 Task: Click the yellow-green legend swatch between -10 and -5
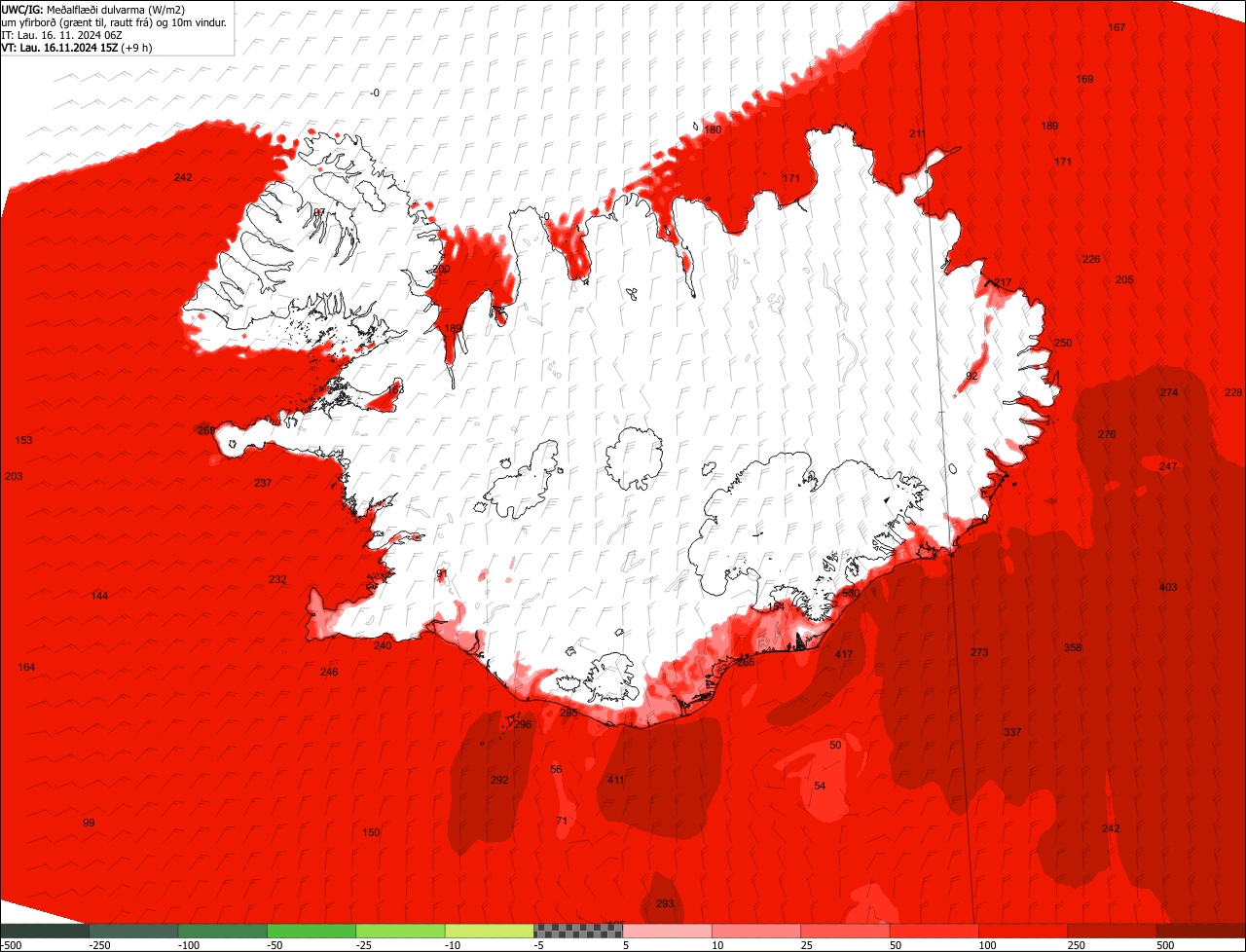(x=490, y=931)
